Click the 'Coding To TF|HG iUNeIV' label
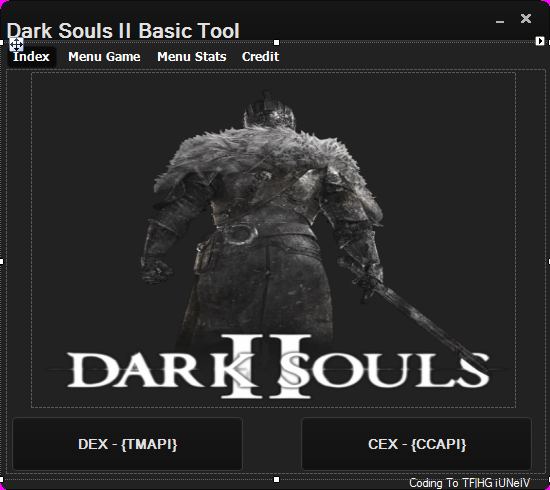550x490 pixels. coord(469,483)
